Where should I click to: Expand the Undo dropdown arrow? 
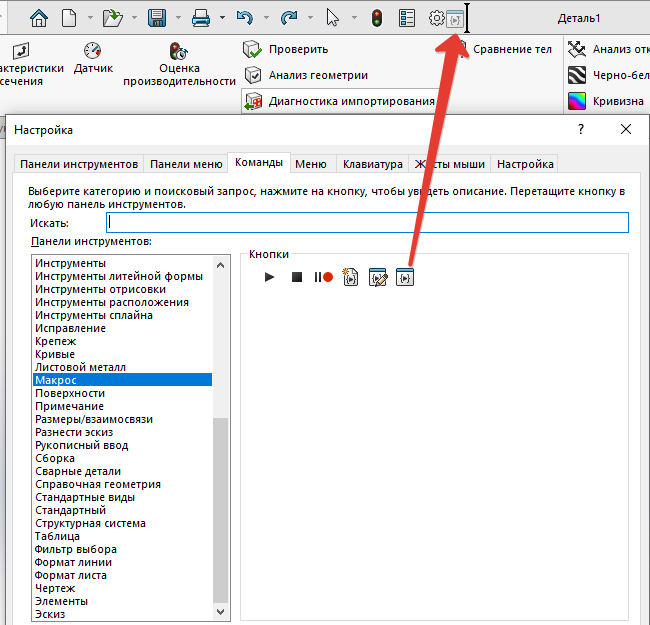pyautogui.click(x=266, y=18)
